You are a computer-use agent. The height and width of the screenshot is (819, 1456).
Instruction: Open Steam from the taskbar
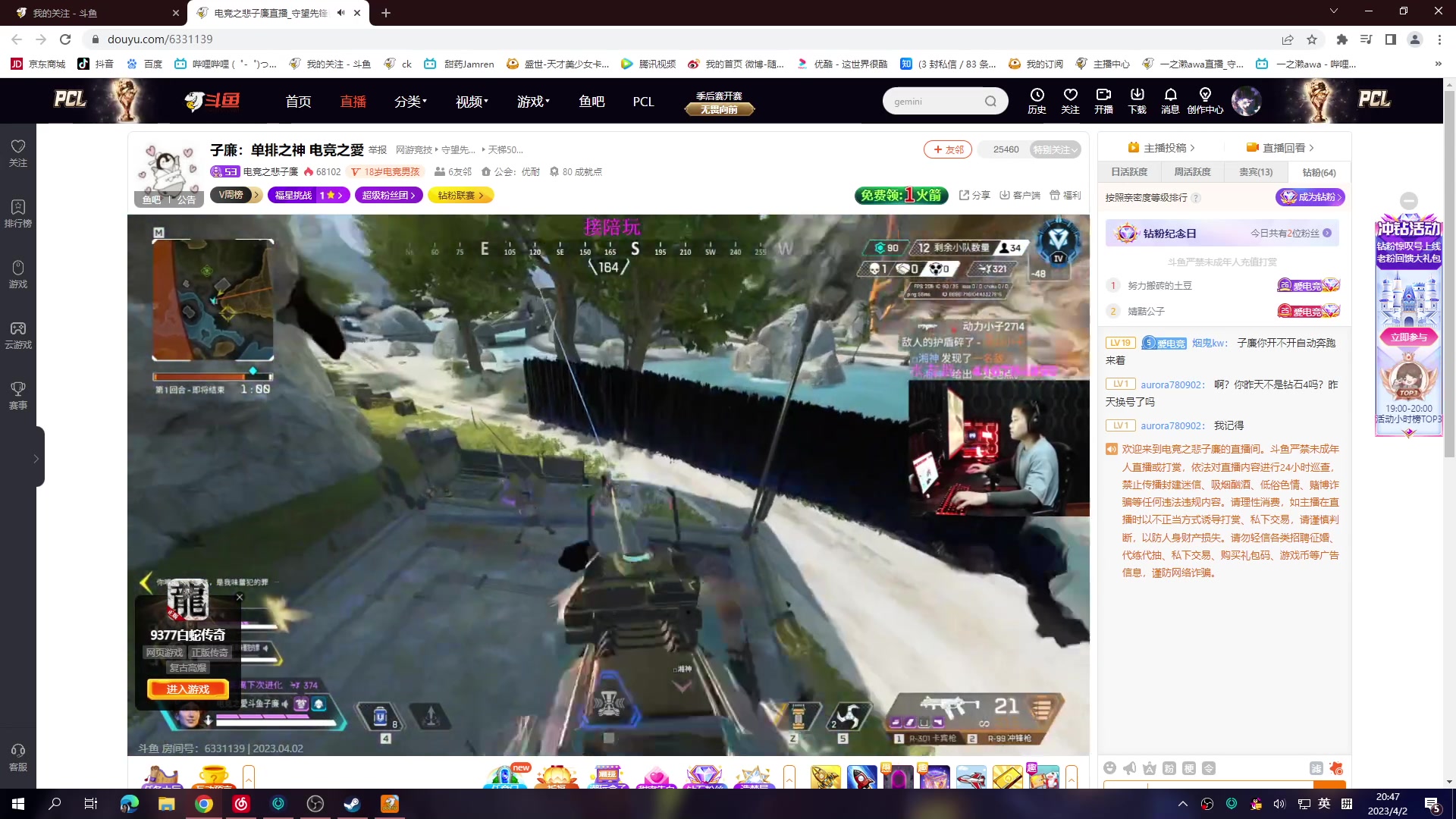point(352,804)
